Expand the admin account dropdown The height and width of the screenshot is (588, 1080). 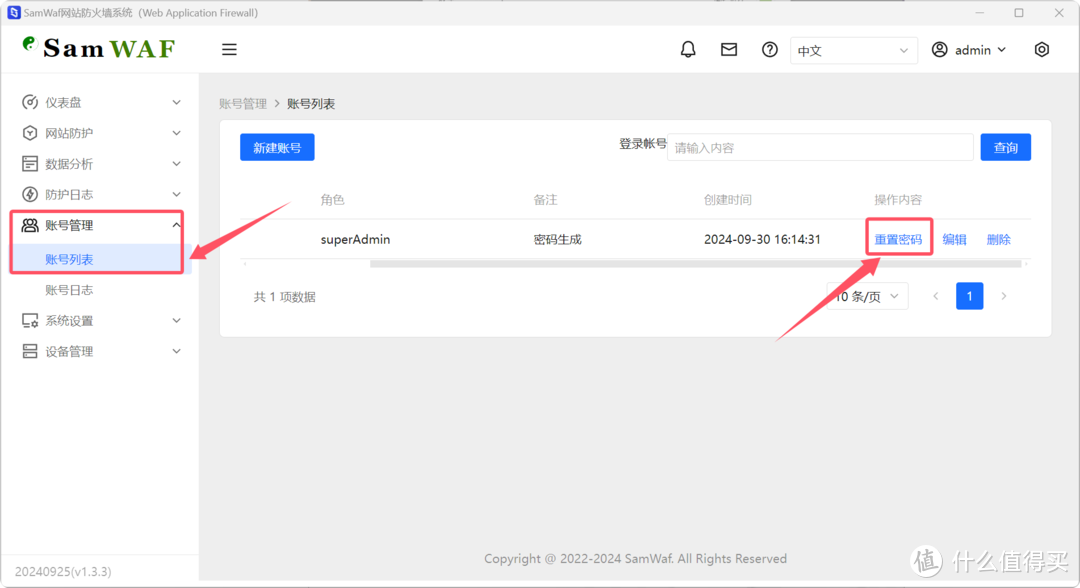[x=967, y=49]
